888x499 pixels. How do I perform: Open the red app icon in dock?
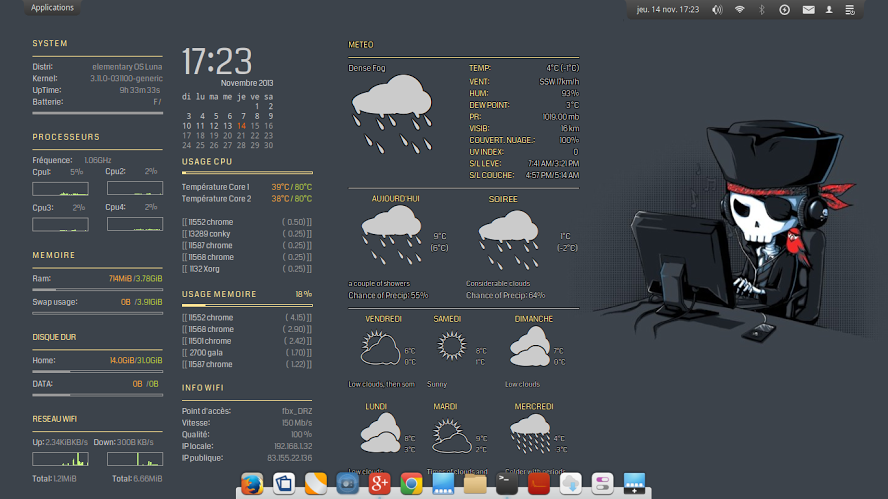(539, 484)
